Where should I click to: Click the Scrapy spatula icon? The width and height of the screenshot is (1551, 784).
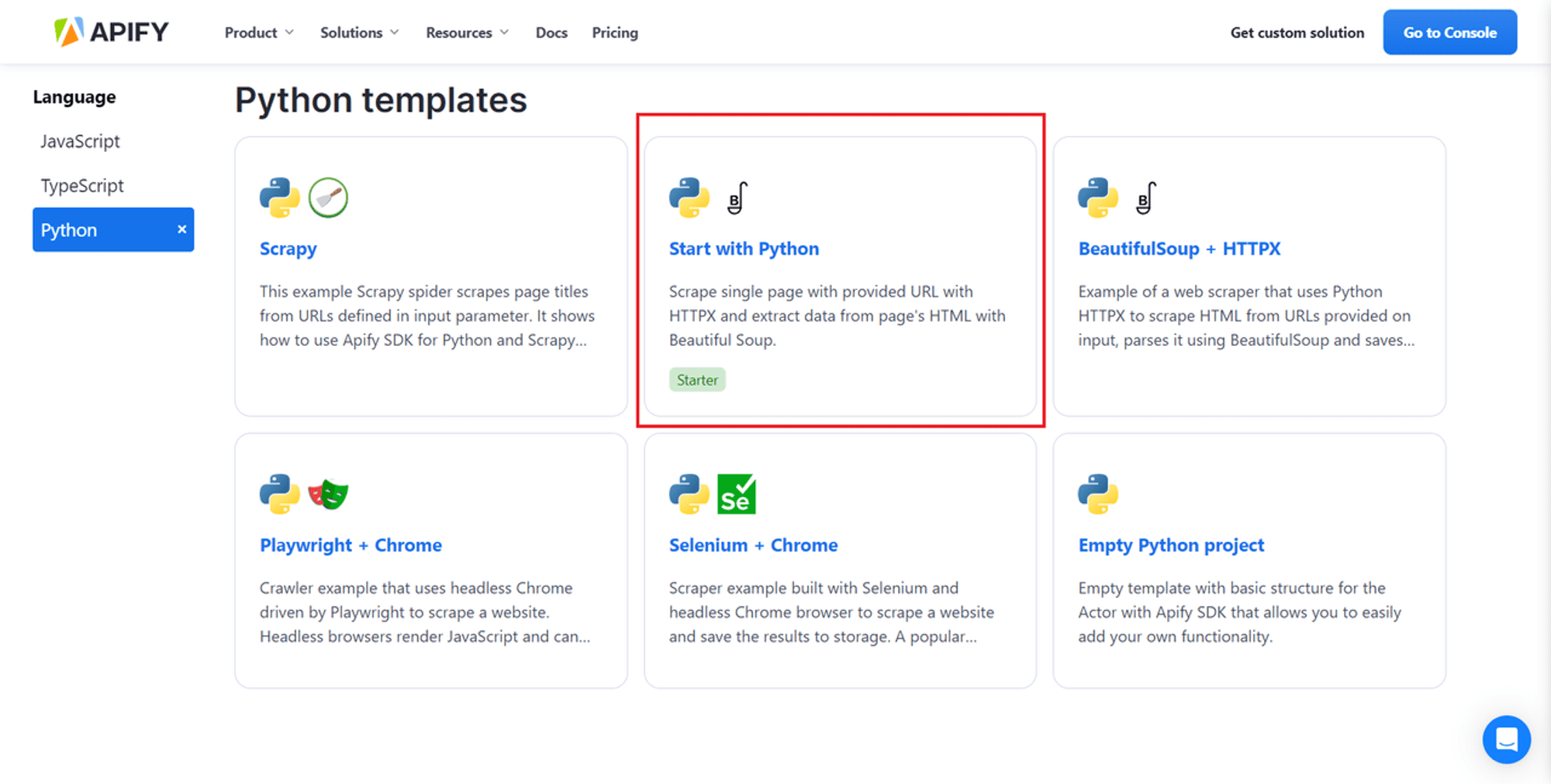(x=328, y=198)
